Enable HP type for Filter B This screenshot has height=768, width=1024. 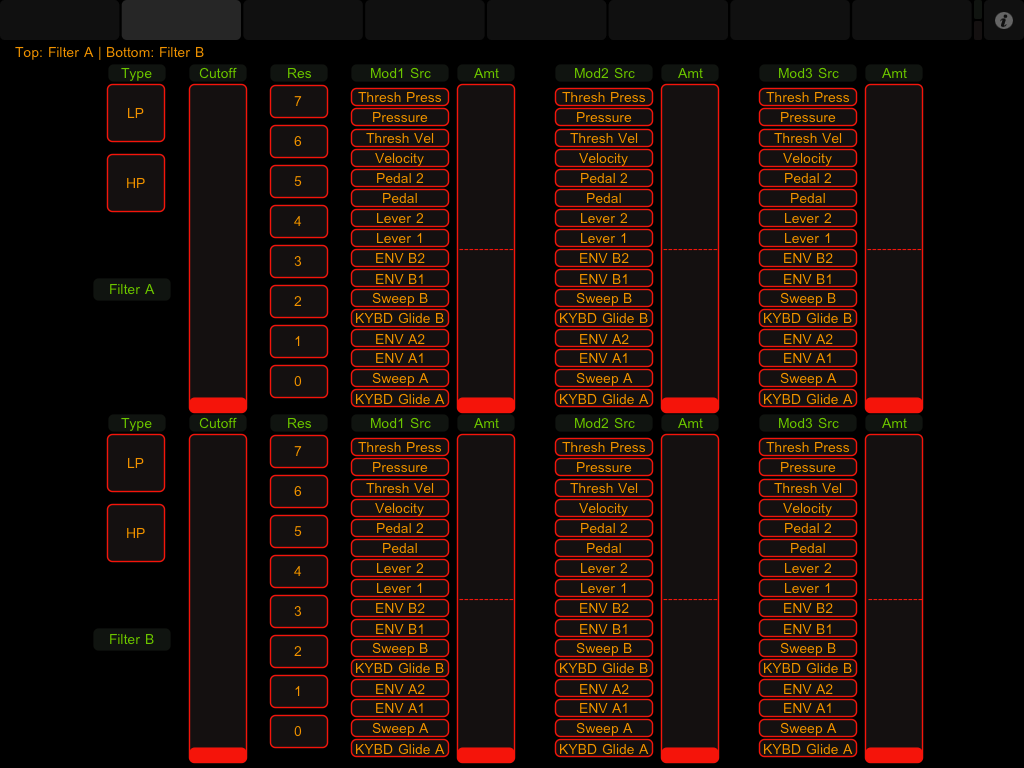[136, 533]
